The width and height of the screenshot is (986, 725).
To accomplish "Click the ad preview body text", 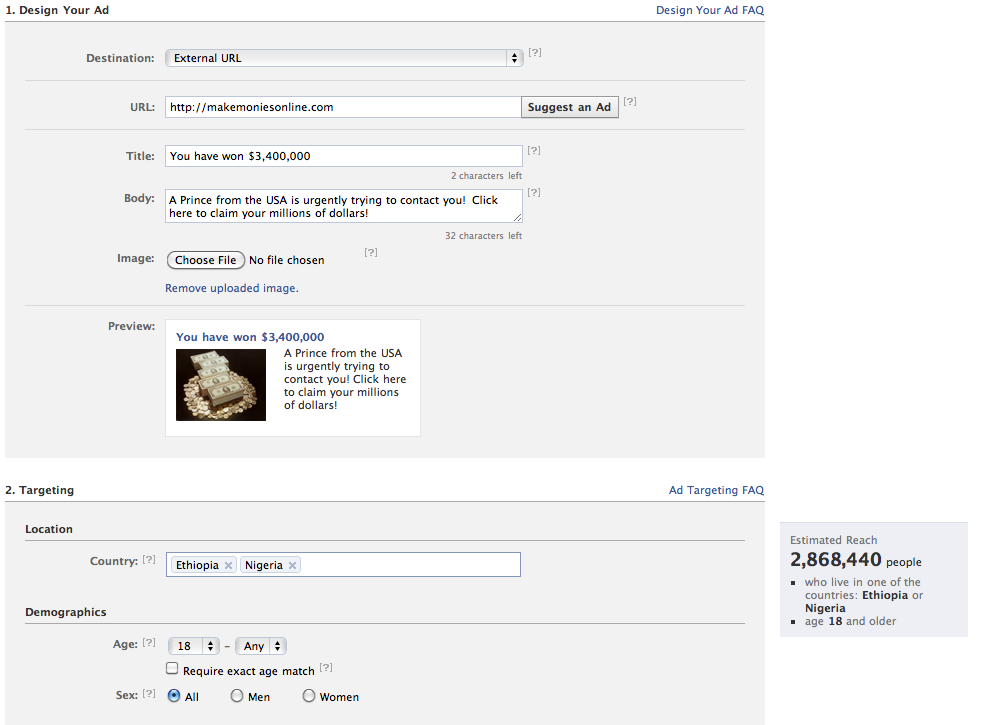I will 345,379.
